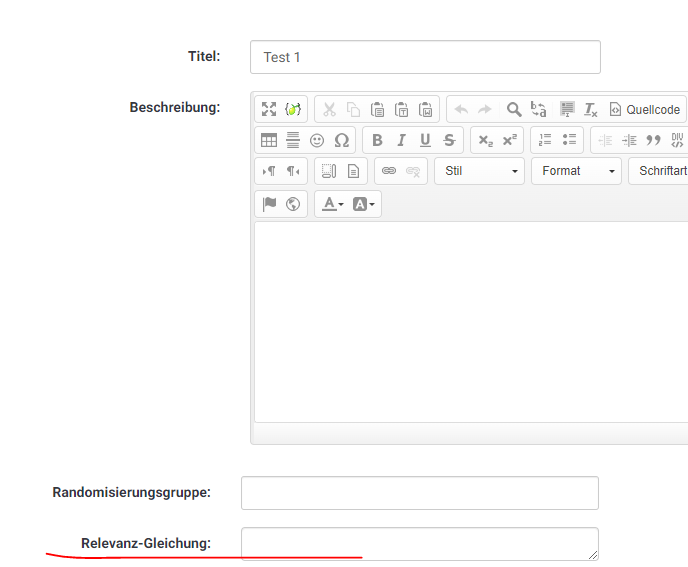Image resolution: width=688 pixels, height=567 pixels.
Task: Open the Schriftart font dropdown
Action: point(658,171)
